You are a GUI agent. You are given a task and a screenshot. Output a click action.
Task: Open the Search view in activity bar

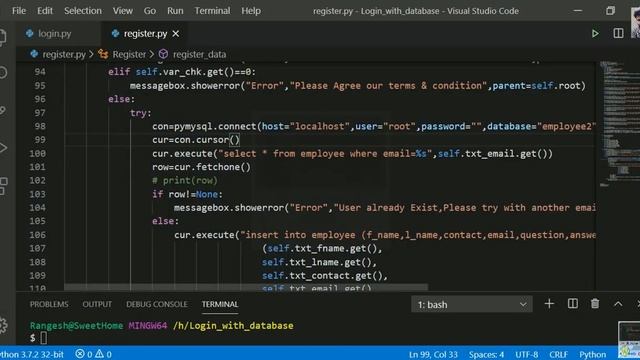coord(2,73)
